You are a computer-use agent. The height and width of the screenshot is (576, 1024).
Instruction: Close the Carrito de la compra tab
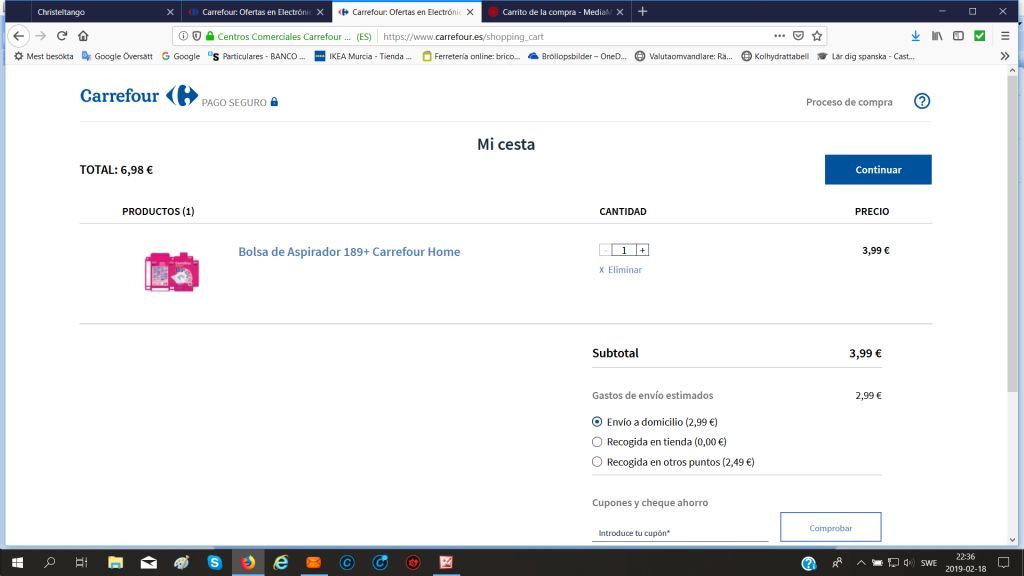coord(620,12)
